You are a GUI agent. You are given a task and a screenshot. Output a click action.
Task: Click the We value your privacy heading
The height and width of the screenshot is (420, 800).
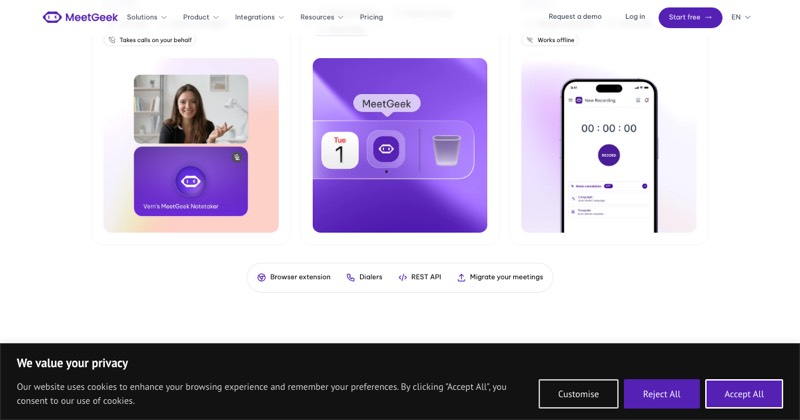click(72, 363)
